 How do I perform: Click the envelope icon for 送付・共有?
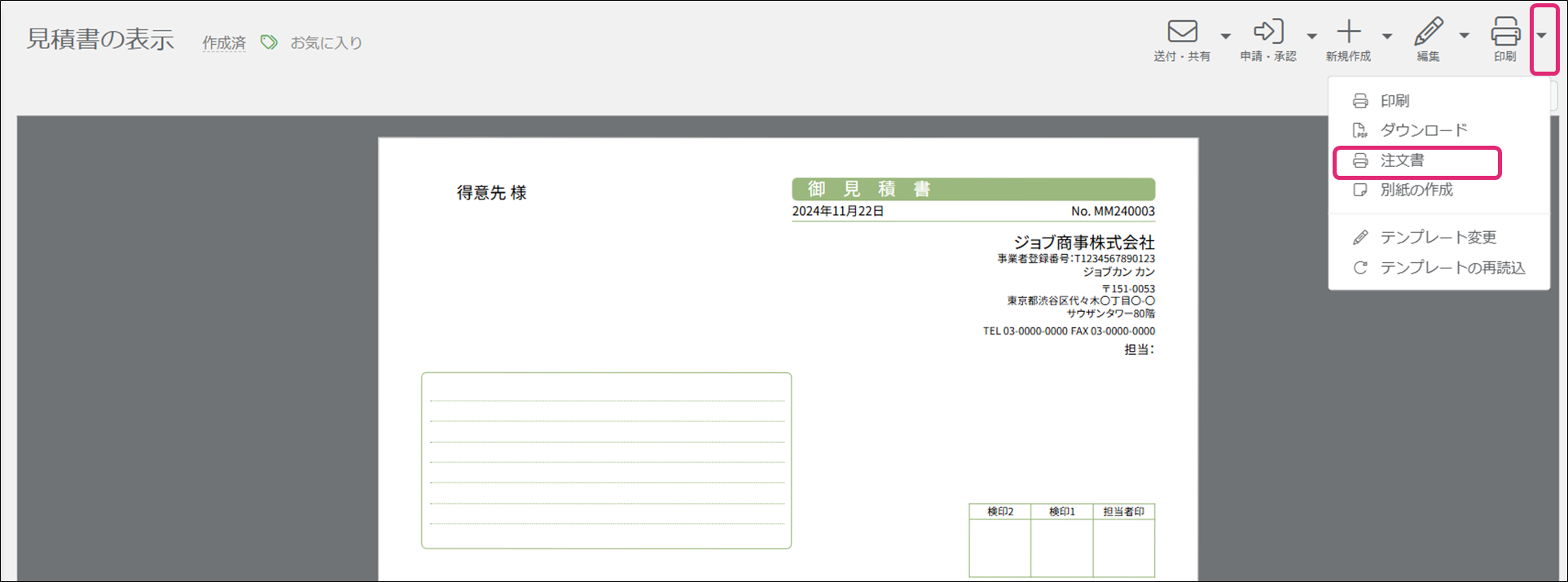[1182, 32]
